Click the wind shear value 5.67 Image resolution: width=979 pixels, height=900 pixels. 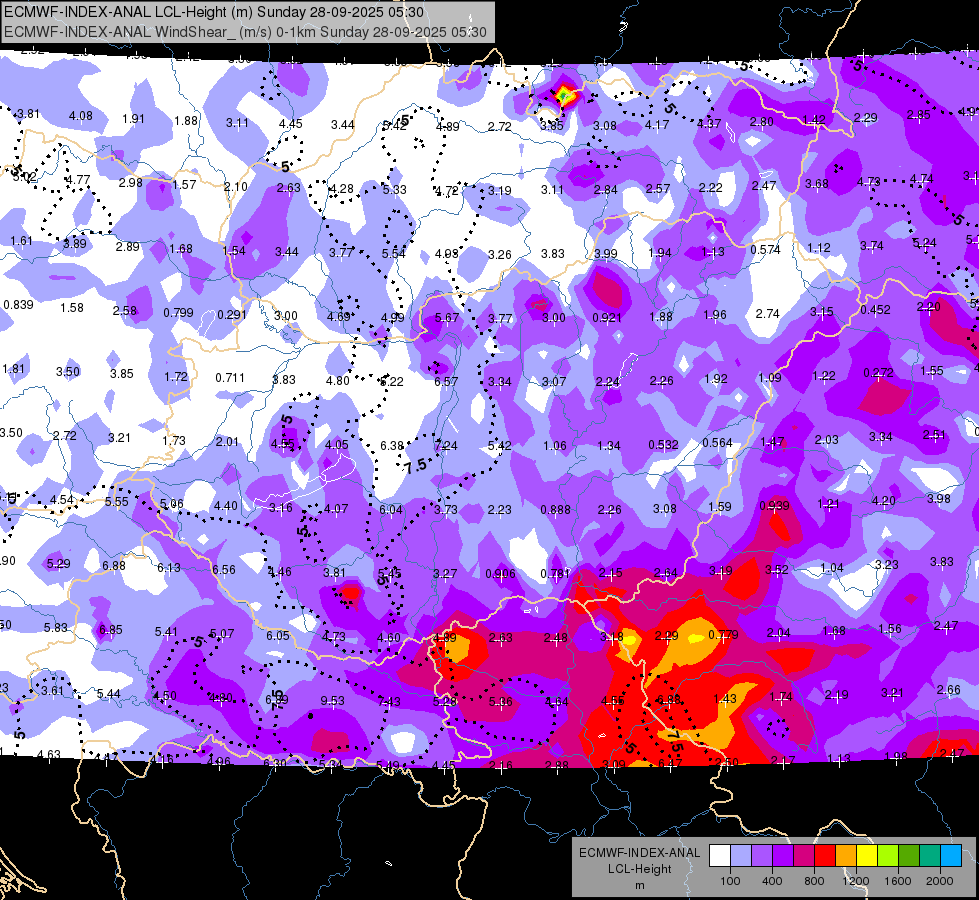pos(447,317)
